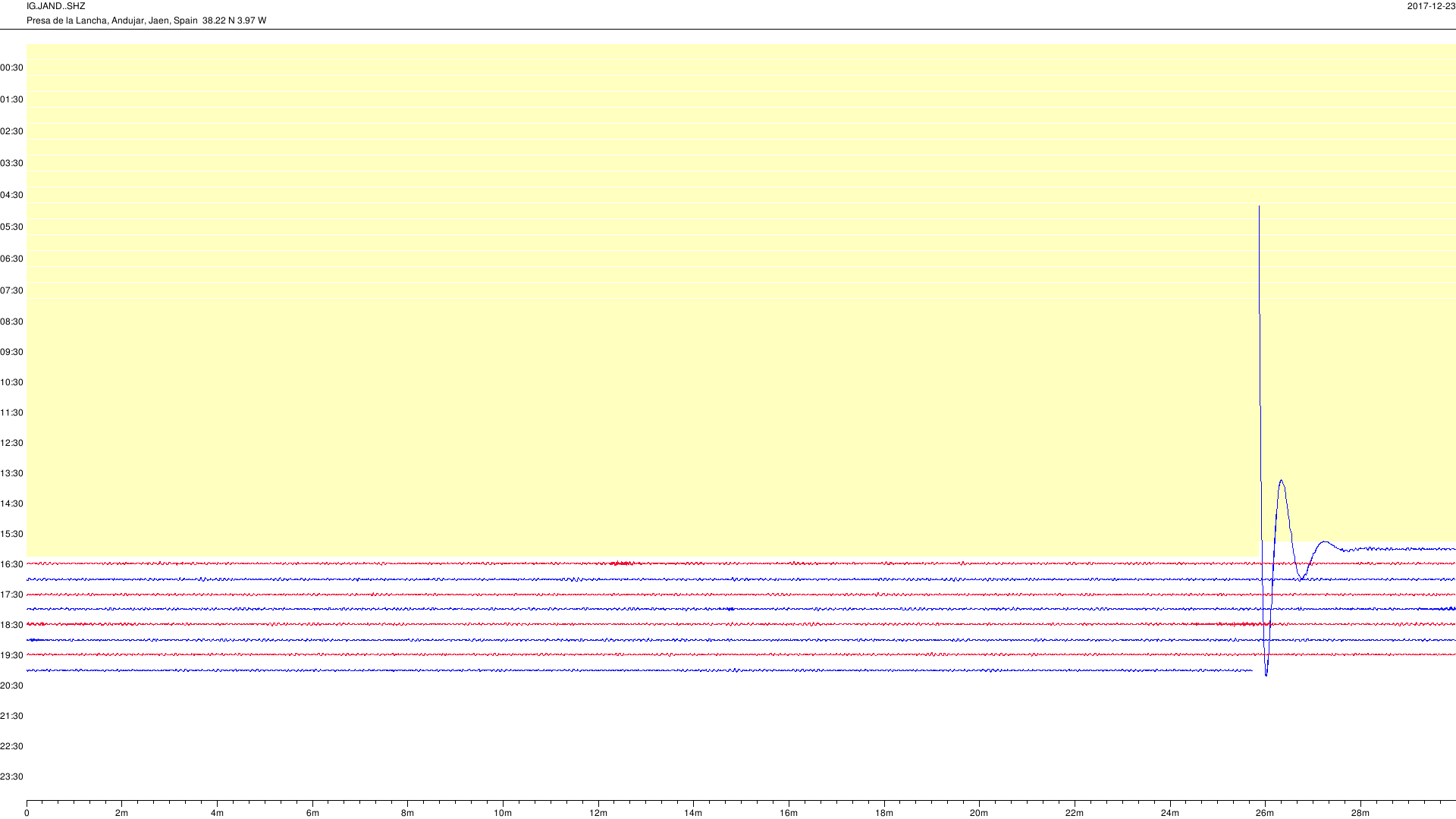This screenshot has height=819, width=1456.
Task: Click the 16:30 time row label
Action: click(x=11, y=564)
